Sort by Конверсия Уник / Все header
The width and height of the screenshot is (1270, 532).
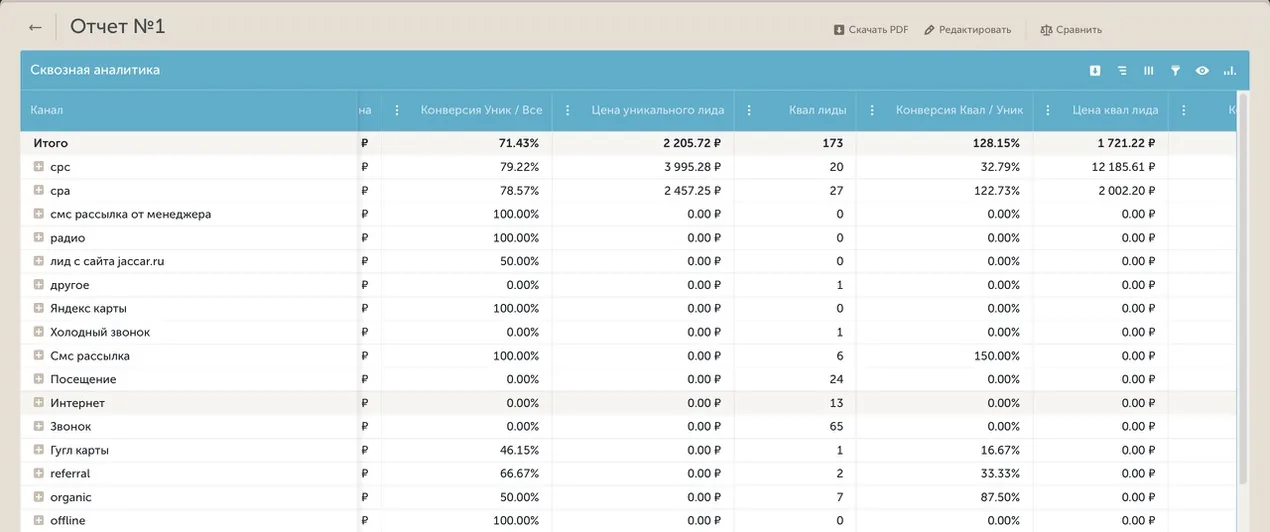point(481,111)
